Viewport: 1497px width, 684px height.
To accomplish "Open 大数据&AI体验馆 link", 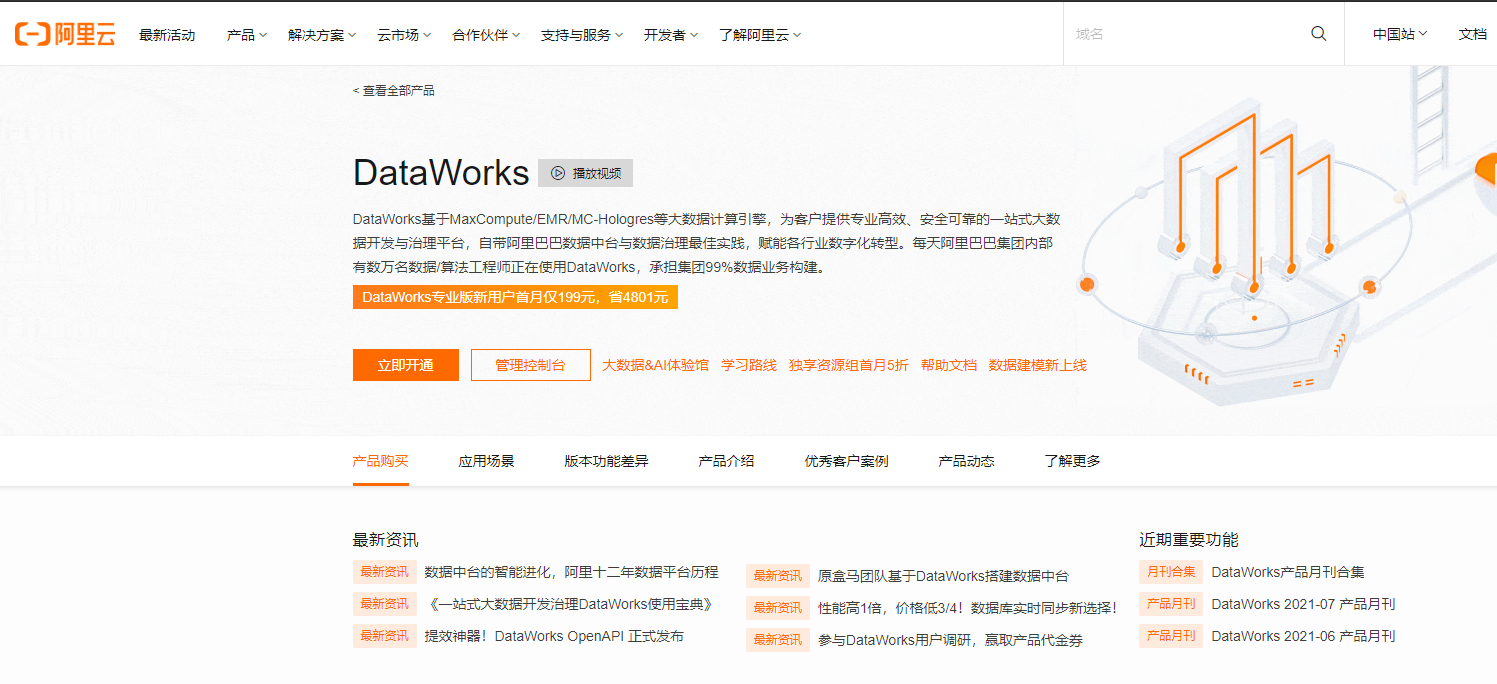I will [x=655, y=365].
